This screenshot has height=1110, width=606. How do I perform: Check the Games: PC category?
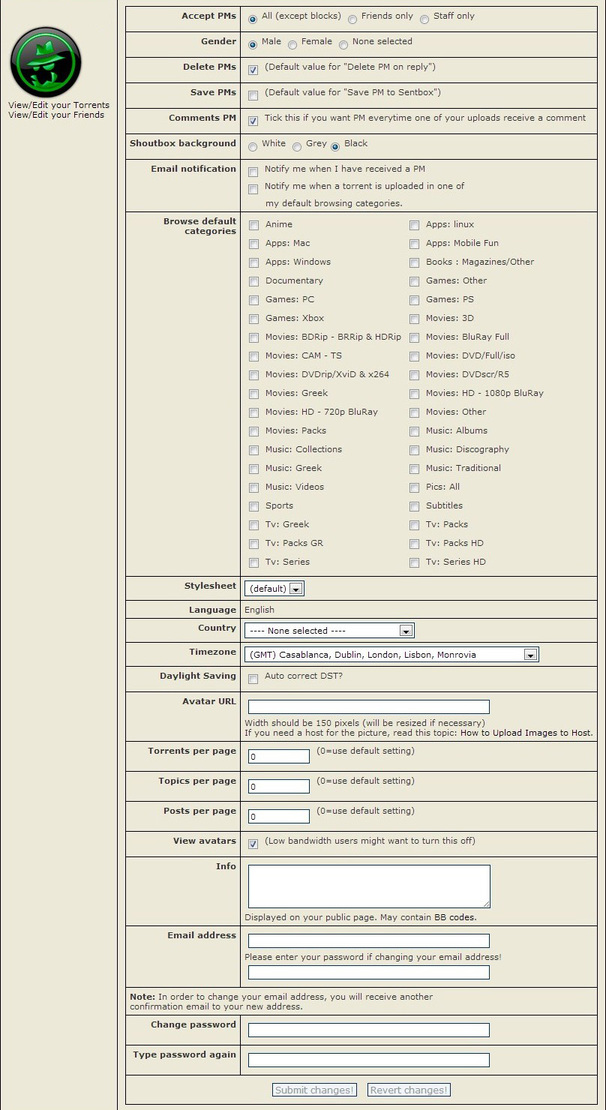(x=253, y=300)
